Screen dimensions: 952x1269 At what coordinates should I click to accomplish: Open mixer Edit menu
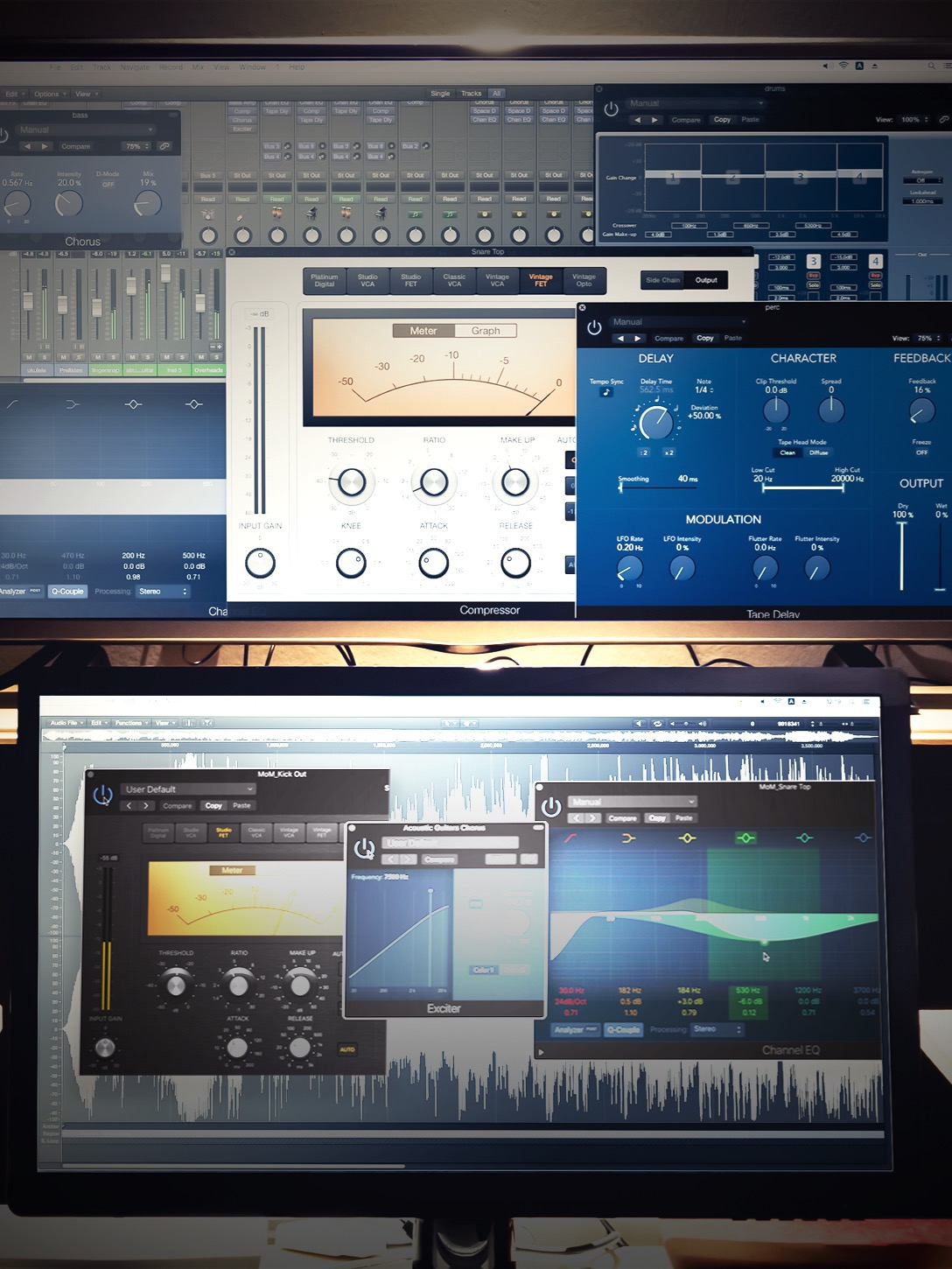[13, 94]
